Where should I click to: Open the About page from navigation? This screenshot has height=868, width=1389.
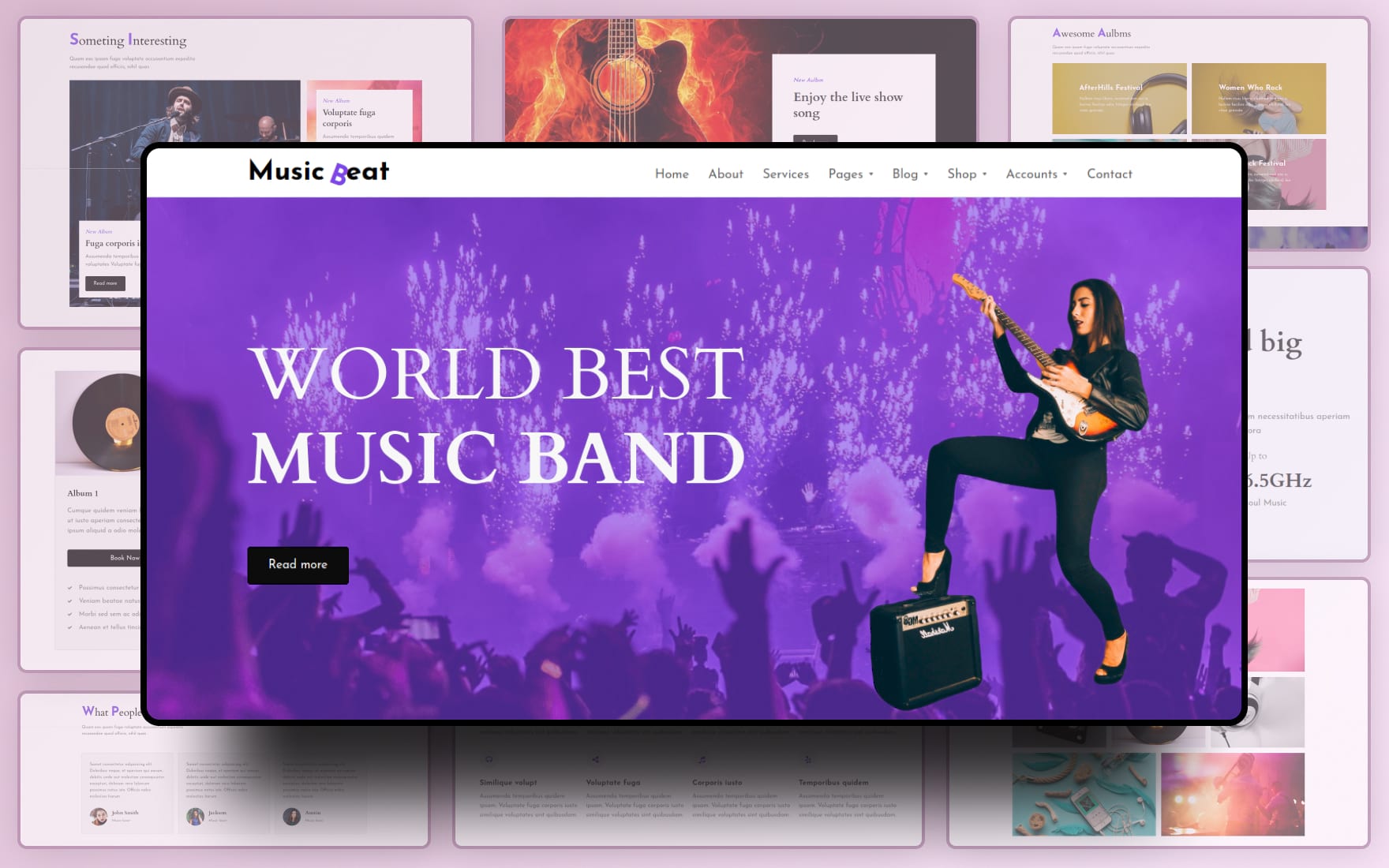pyautogui.click(x=725, y=174)
